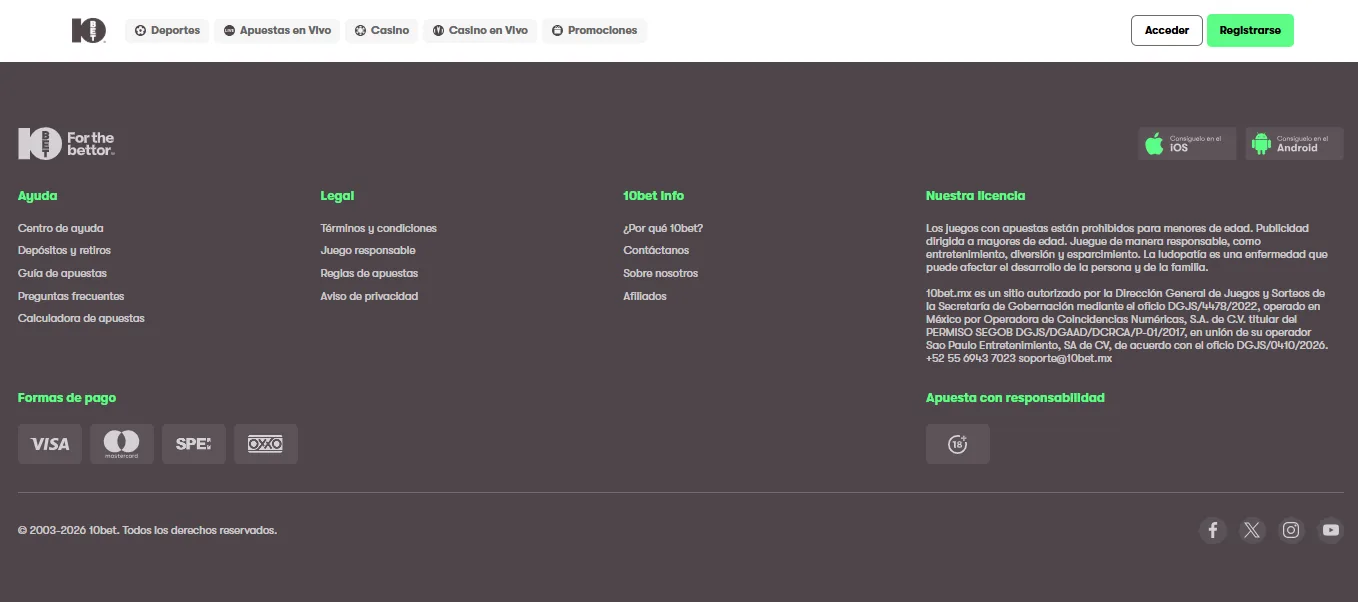Click the Mastercard payment icon
The width and height of the screenshot is (1358, 602).
pos(122,444)
